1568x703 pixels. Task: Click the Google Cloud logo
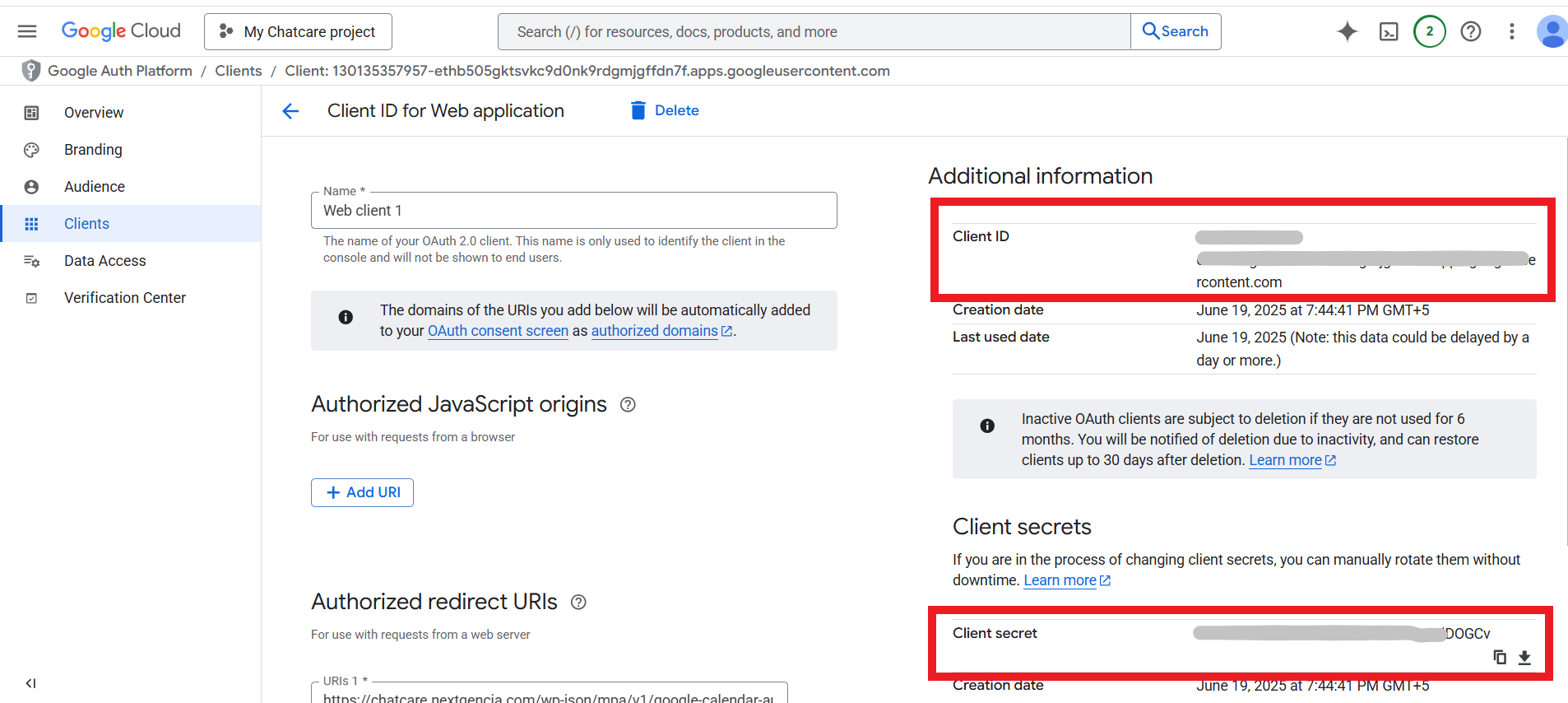tap(121, 31)
